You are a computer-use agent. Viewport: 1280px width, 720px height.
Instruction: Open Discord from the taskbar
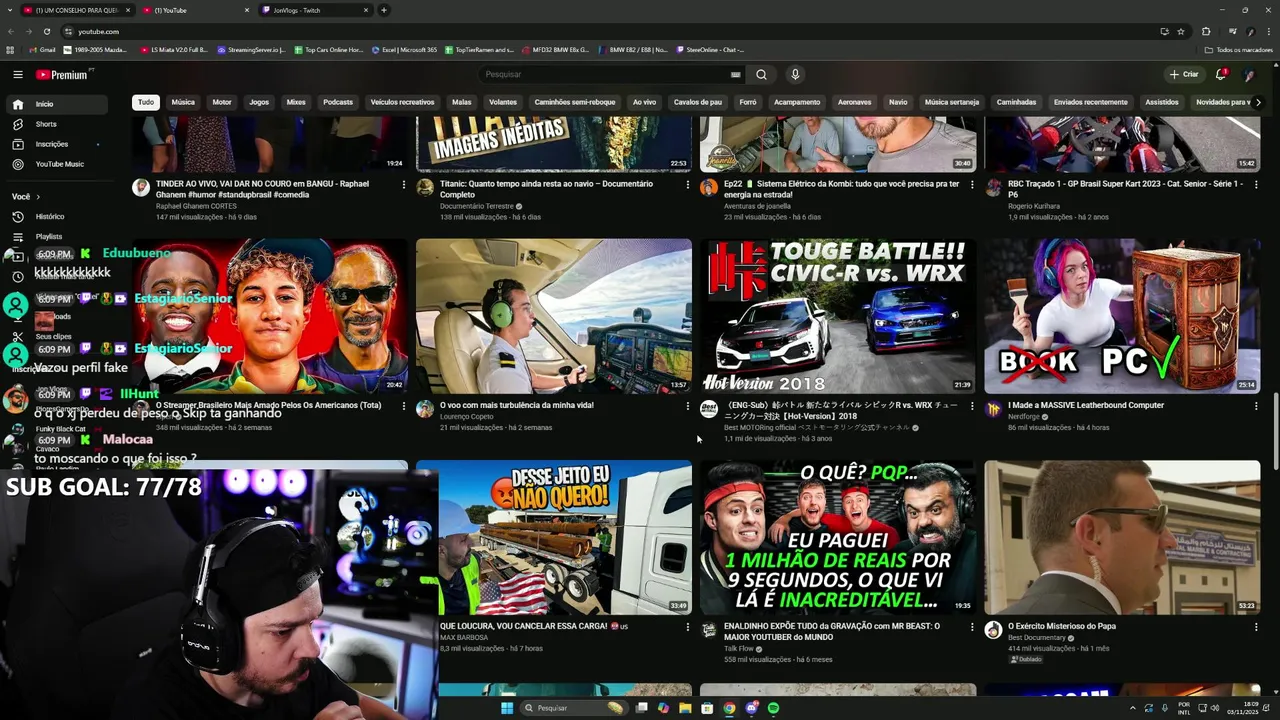click(751, 708)
